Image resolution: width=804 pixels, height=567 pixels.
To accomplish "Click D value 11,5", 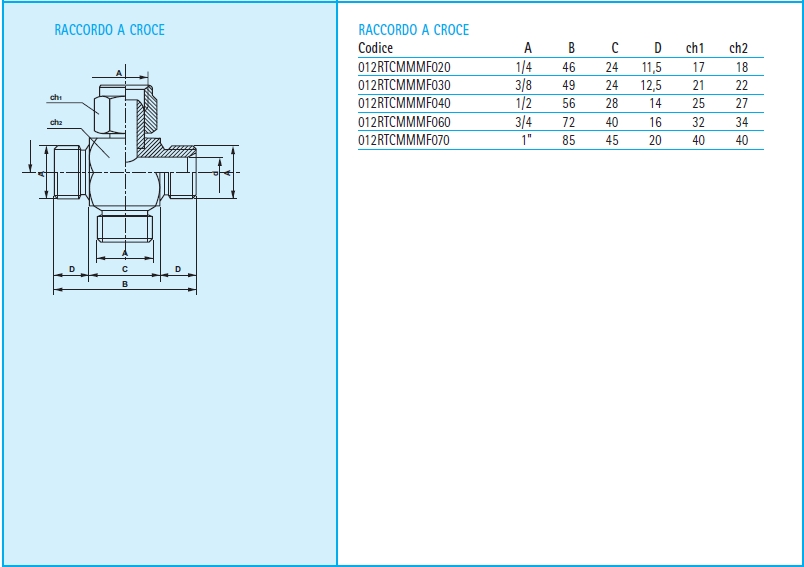I will 652,67.
